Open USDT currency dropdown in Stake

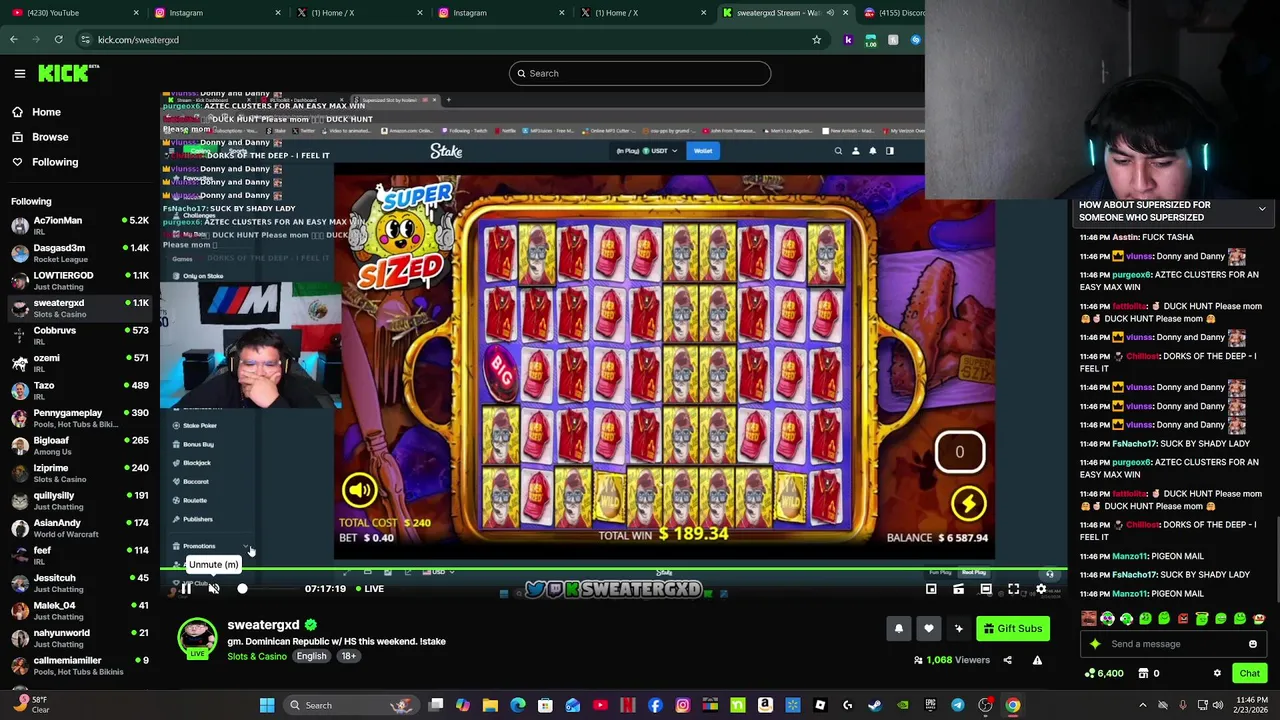pos(661,151)
